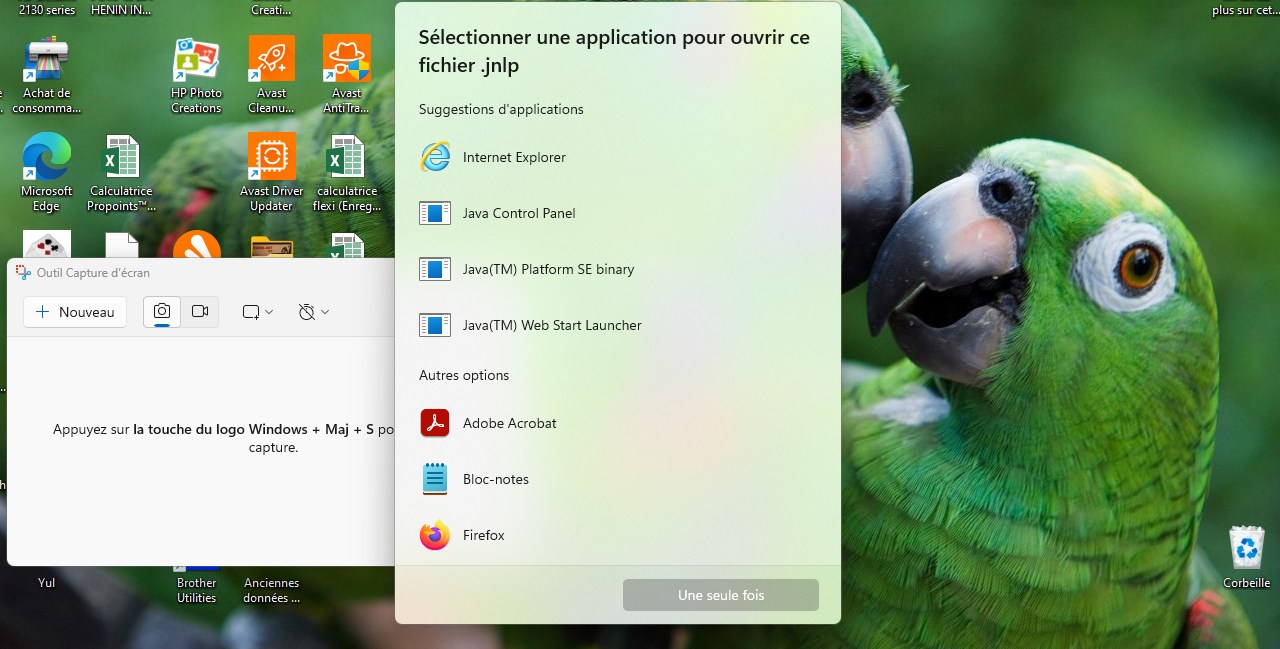
Task: Click the Outil Capture d'écran title bar
Action: (x=200, y=272)
